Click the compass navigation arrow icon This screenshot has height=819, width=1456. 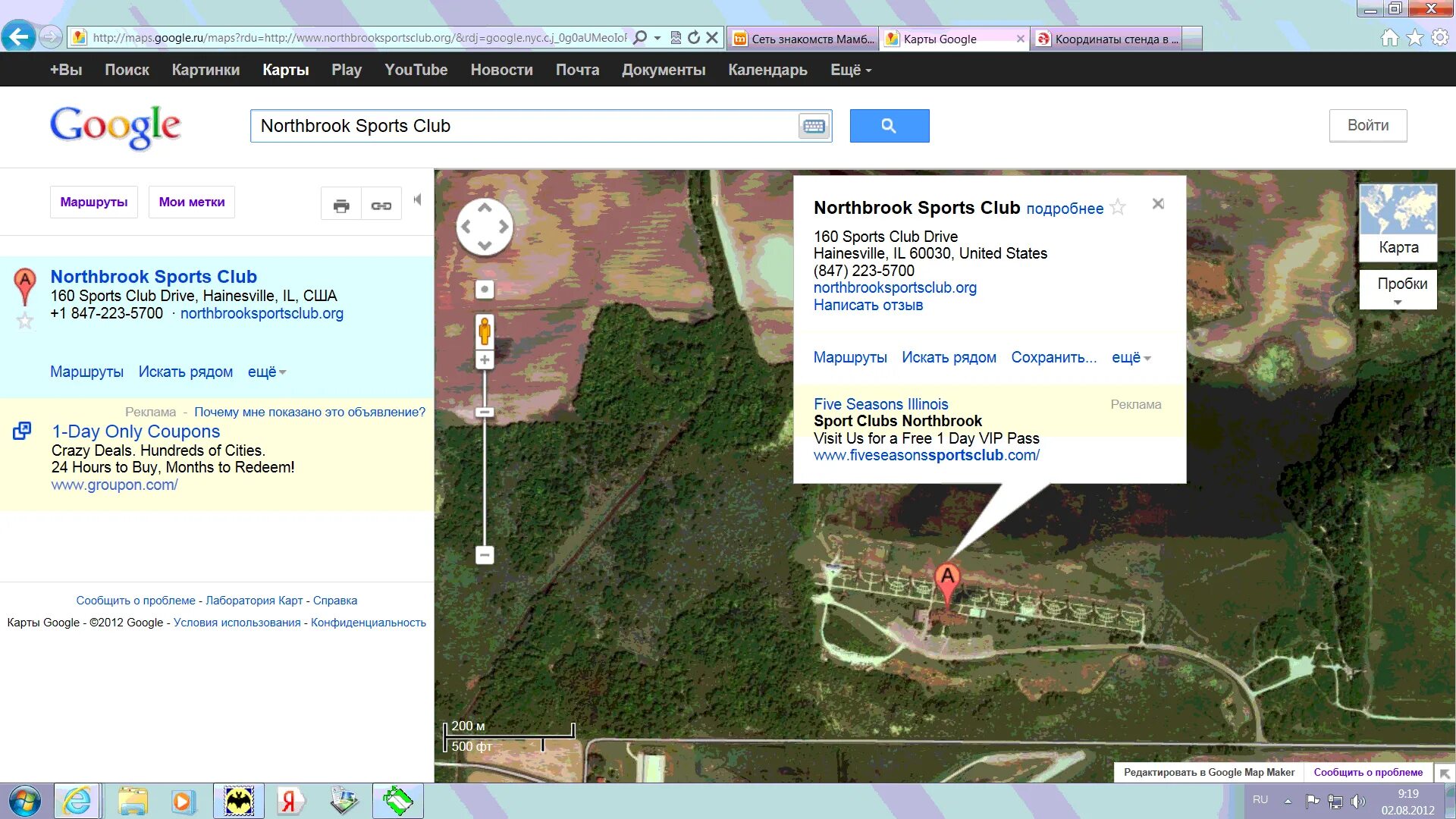tap(484, 226)
